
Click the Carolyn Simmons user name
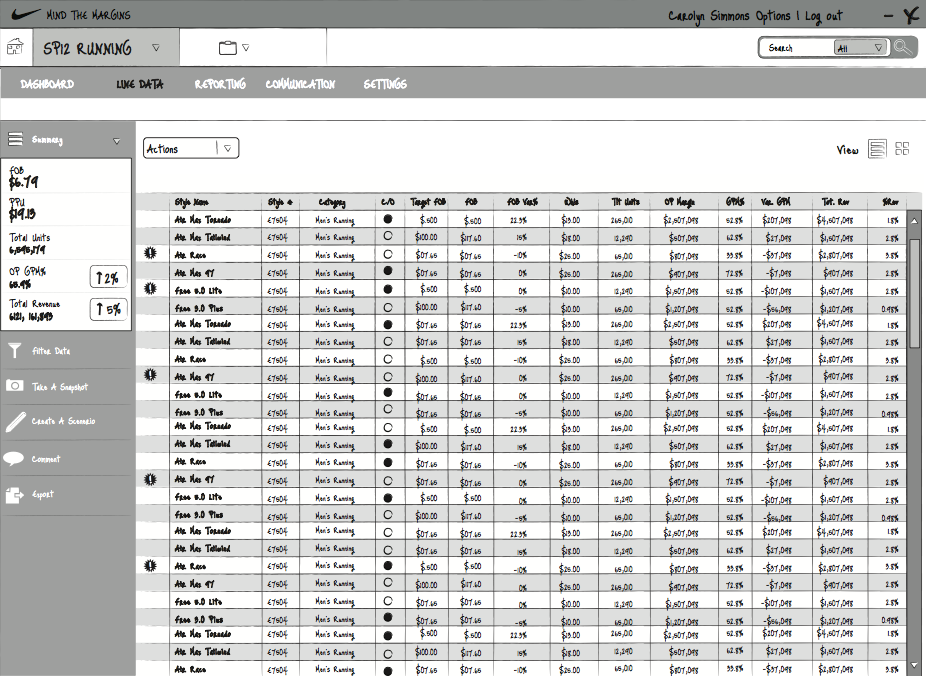(709, 16)
